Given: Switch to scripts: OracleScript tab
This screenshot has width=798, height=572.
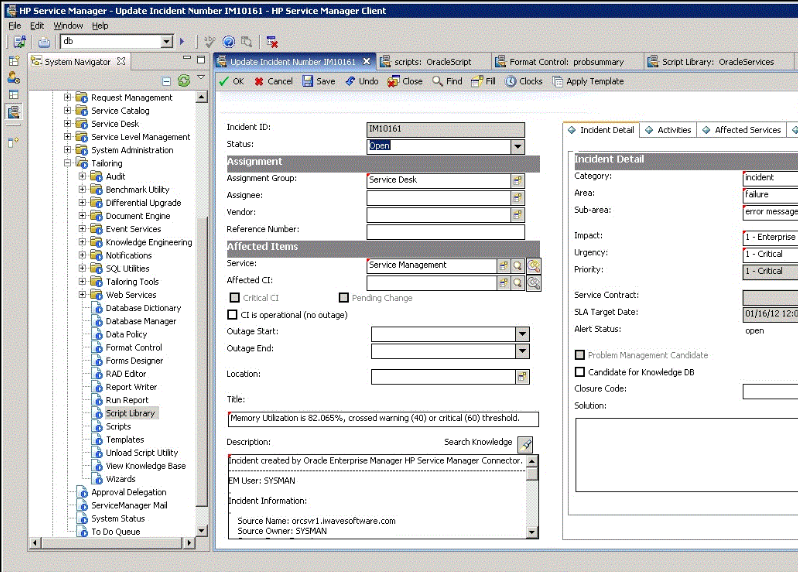Looking at the screenshot, I should (x=433, y=62).
